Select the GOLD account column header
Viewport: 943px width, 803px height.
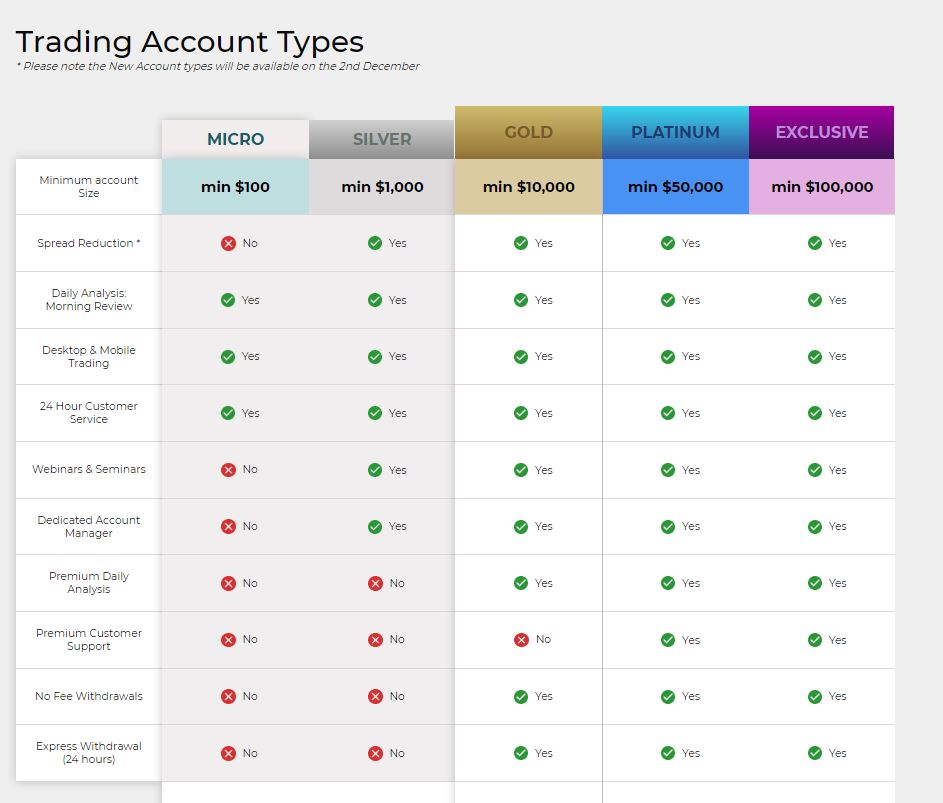(x=528, y=132)
